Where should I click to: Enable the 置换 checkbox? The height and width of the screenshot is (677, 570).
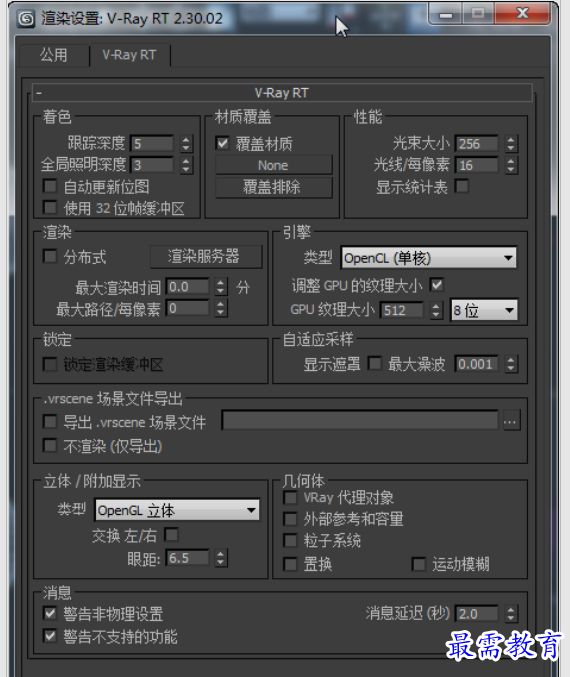[x=290, y=564]
